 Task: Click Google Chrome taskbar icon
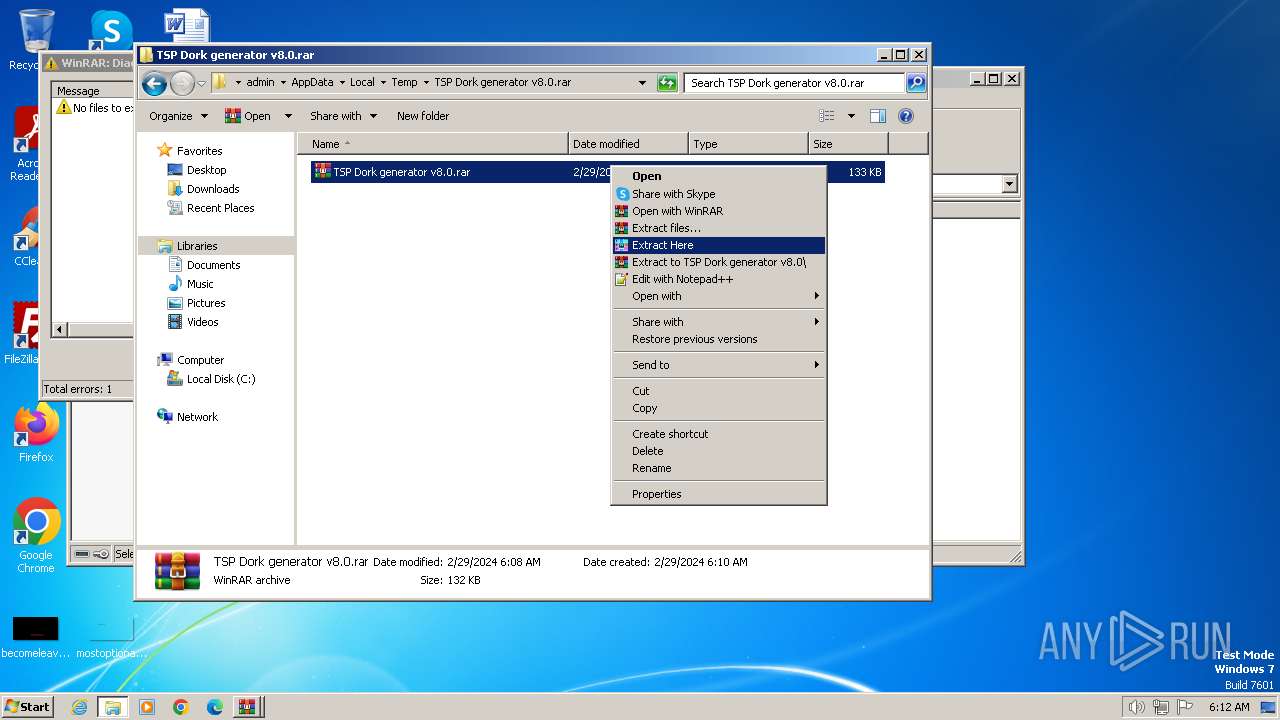coord(181,707)
